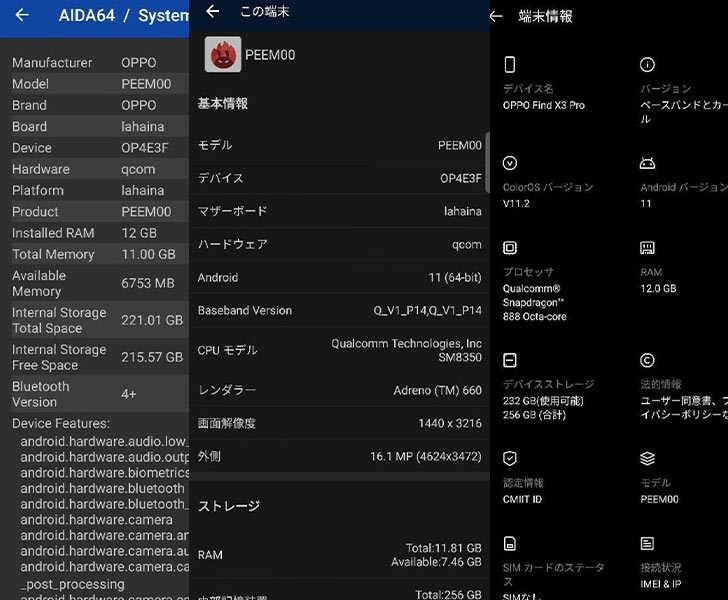Select the Hardware qcom row in AIDA64
This screenshot has width=728, height=600.
tap(100, 170)
